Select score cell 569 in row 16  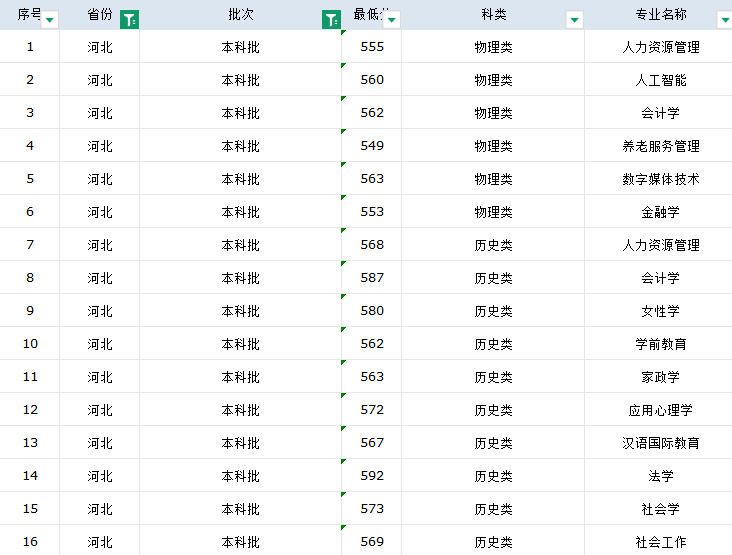pyautogui.click(x=372, y=541)
